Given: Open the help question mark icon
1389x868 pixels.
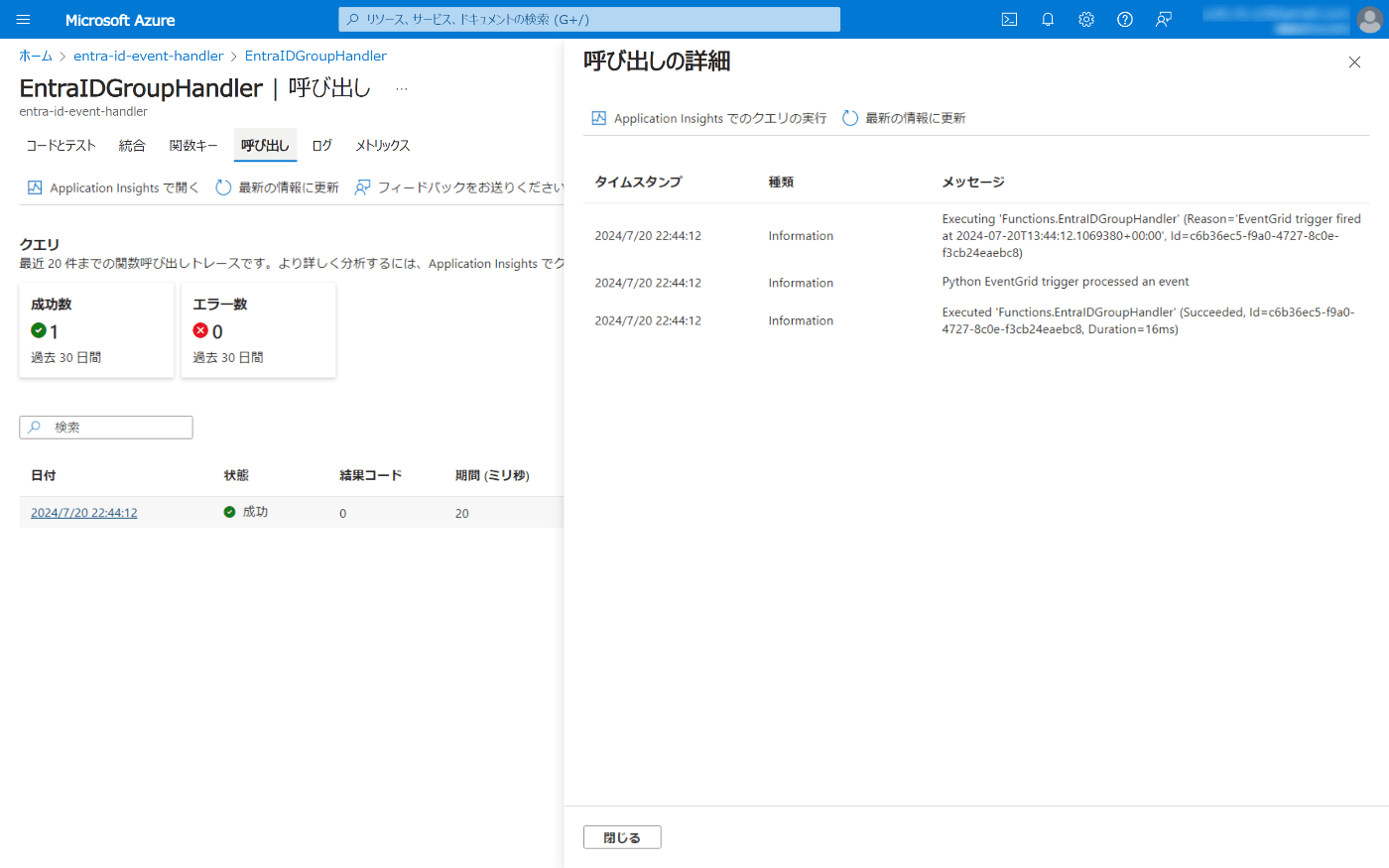Looking at the screenshot, I should 1125,20.
